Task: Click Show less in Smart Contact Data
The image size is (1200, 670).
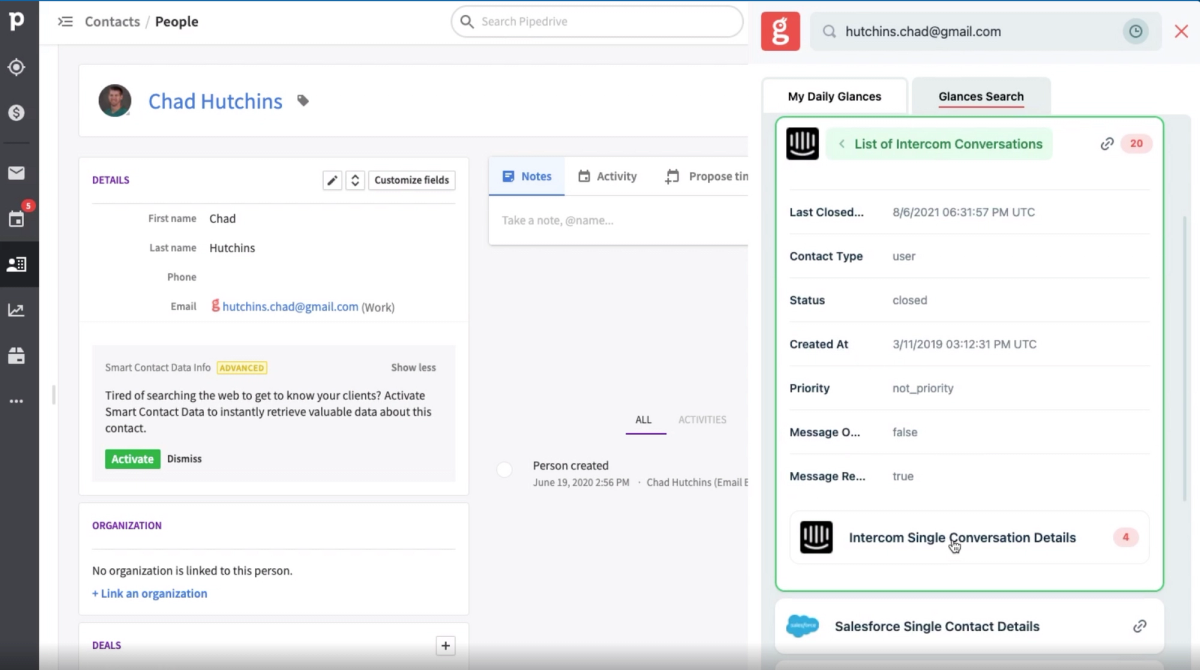Action: 413,368
